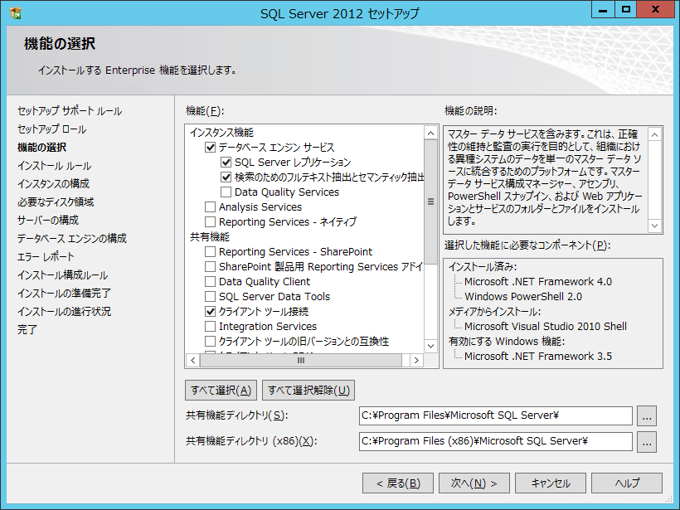Image resolution: width=680 pixels, height=510 pixels.
Task: Click Microsoft .NET Framework 4.0 entry
Action: [x=538, y=281]
